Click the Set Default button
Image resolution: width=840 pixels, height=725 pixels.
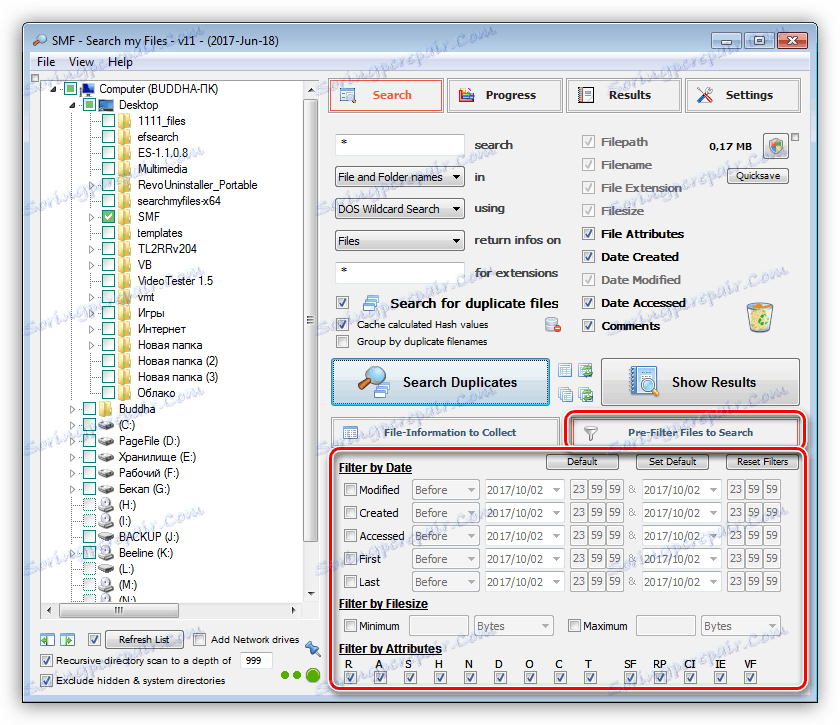(x=672, y=461)
